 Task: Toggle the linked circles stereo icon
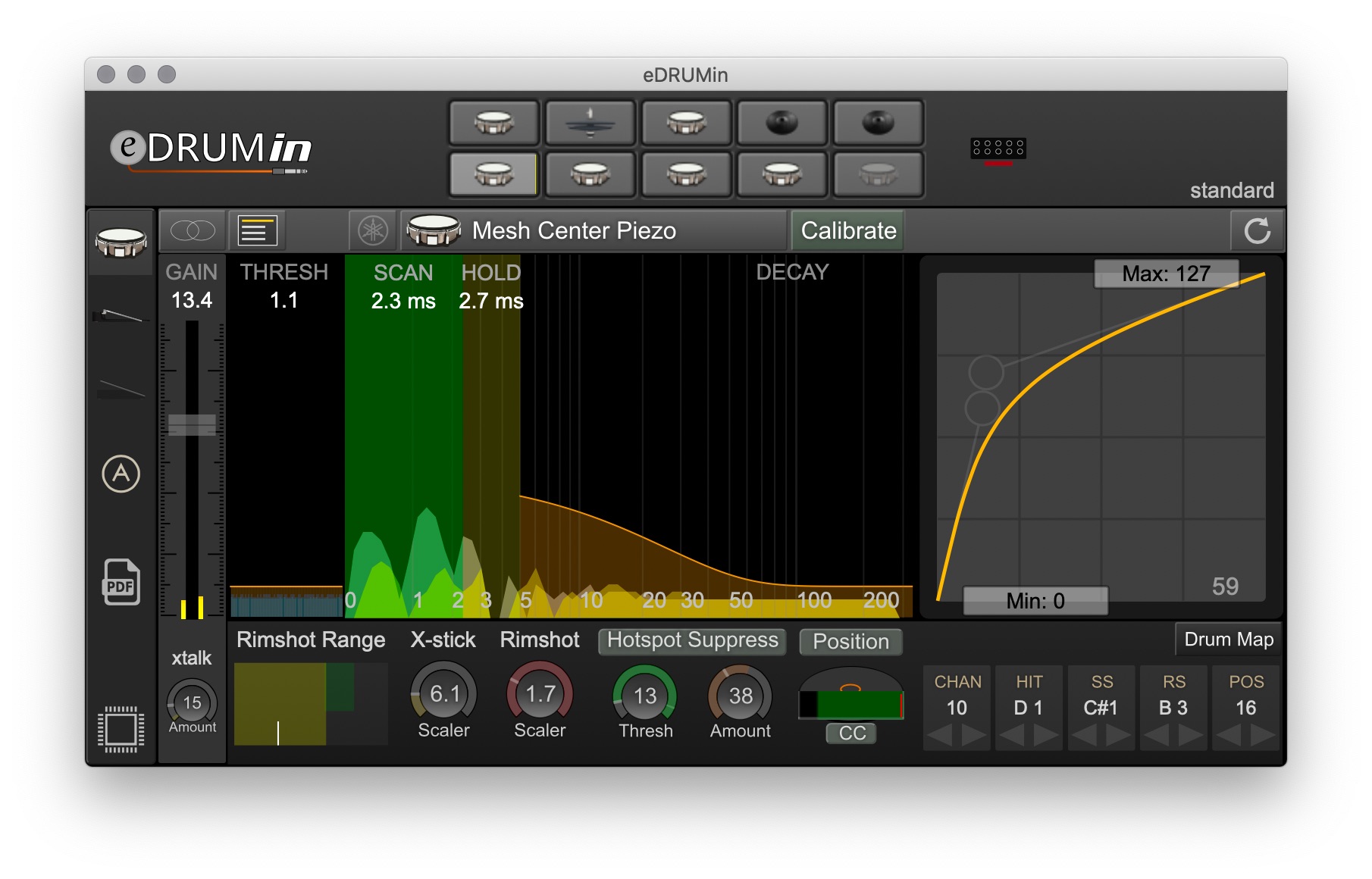click(193, 230)
